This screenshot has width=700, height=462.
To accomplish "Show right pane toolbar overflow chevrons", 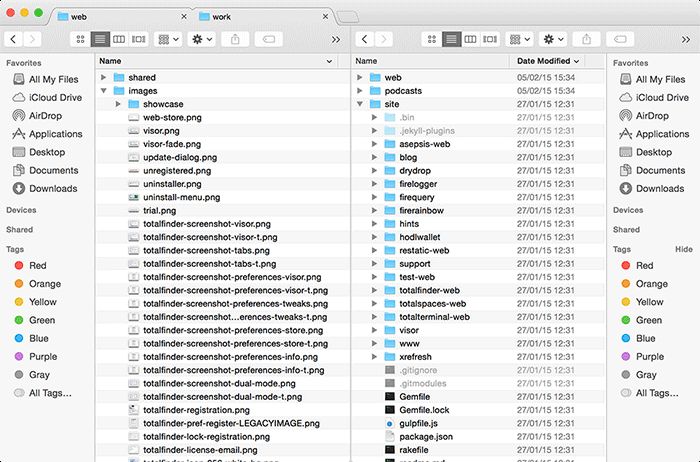I will [686, 40].
